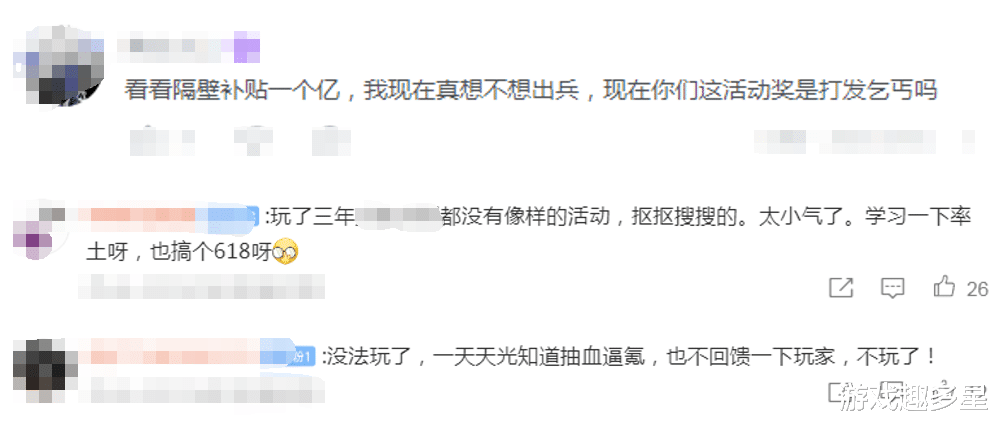Like the comment using the thumbs-up icon
Screen dimensions: 1004x432
click(944, 287)
